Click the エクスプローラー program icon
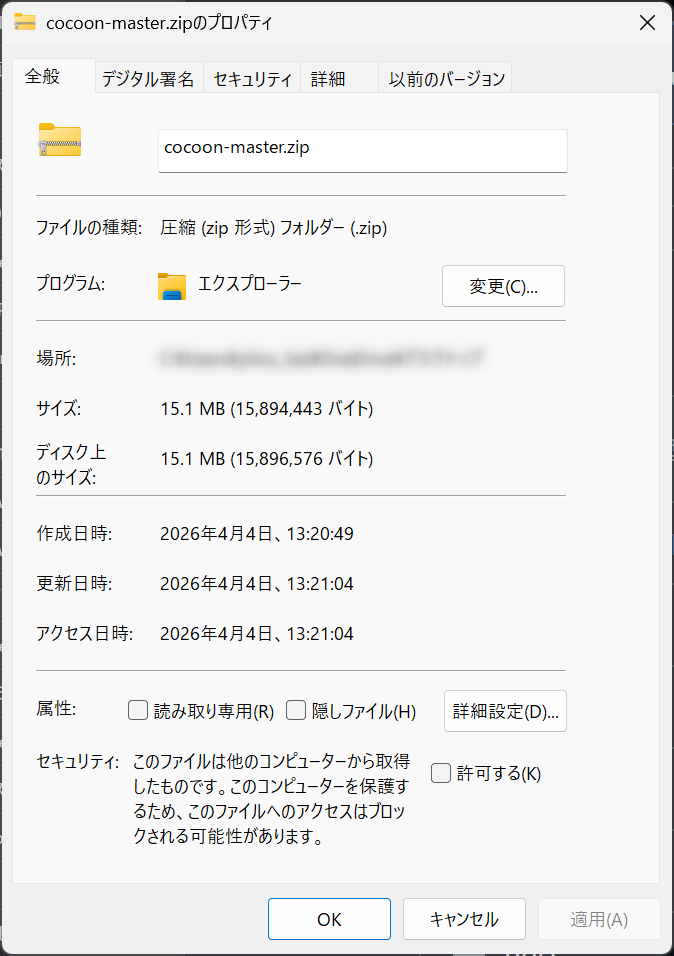Screen dimensions: 674x956 click(x=172, y=286)
